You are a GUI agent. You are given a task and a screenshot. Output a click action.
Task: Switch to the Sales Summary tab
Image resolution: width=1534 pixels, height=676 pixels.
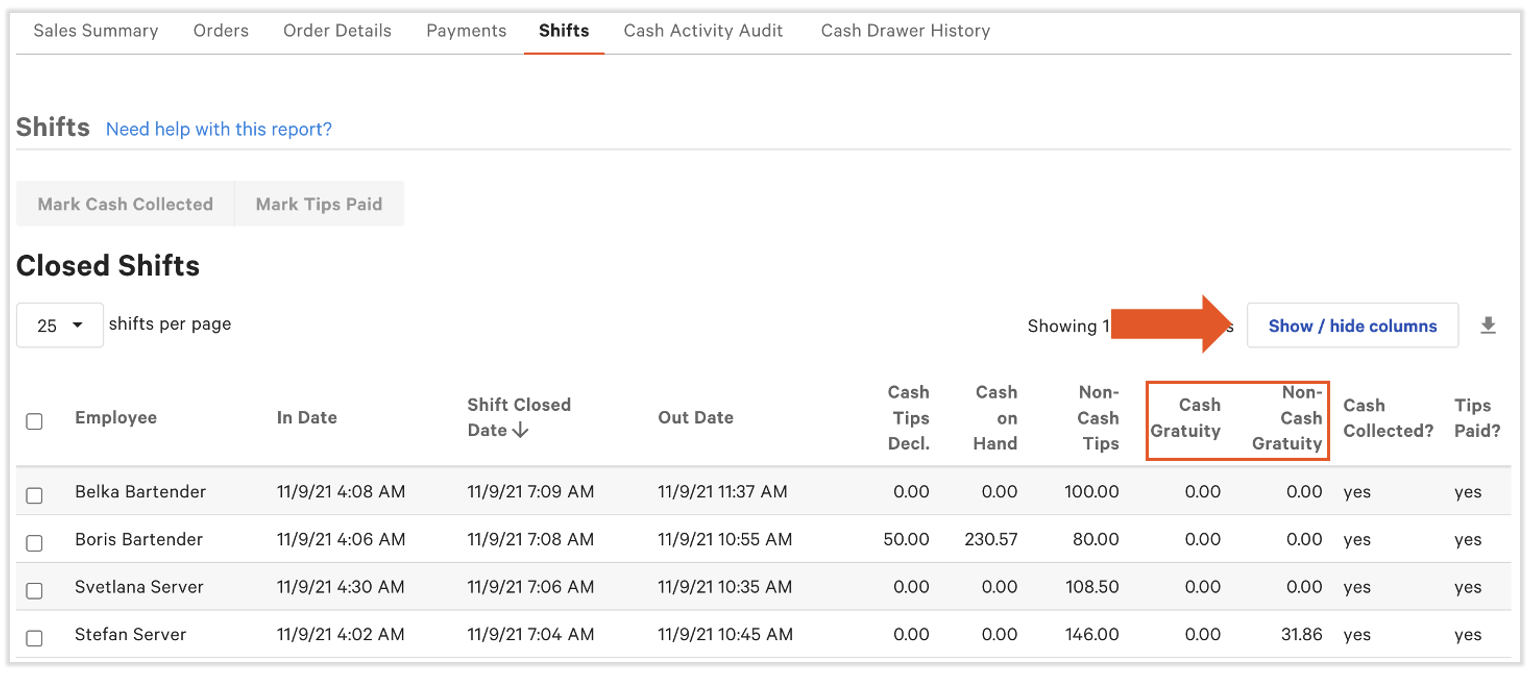coord(96,31)
